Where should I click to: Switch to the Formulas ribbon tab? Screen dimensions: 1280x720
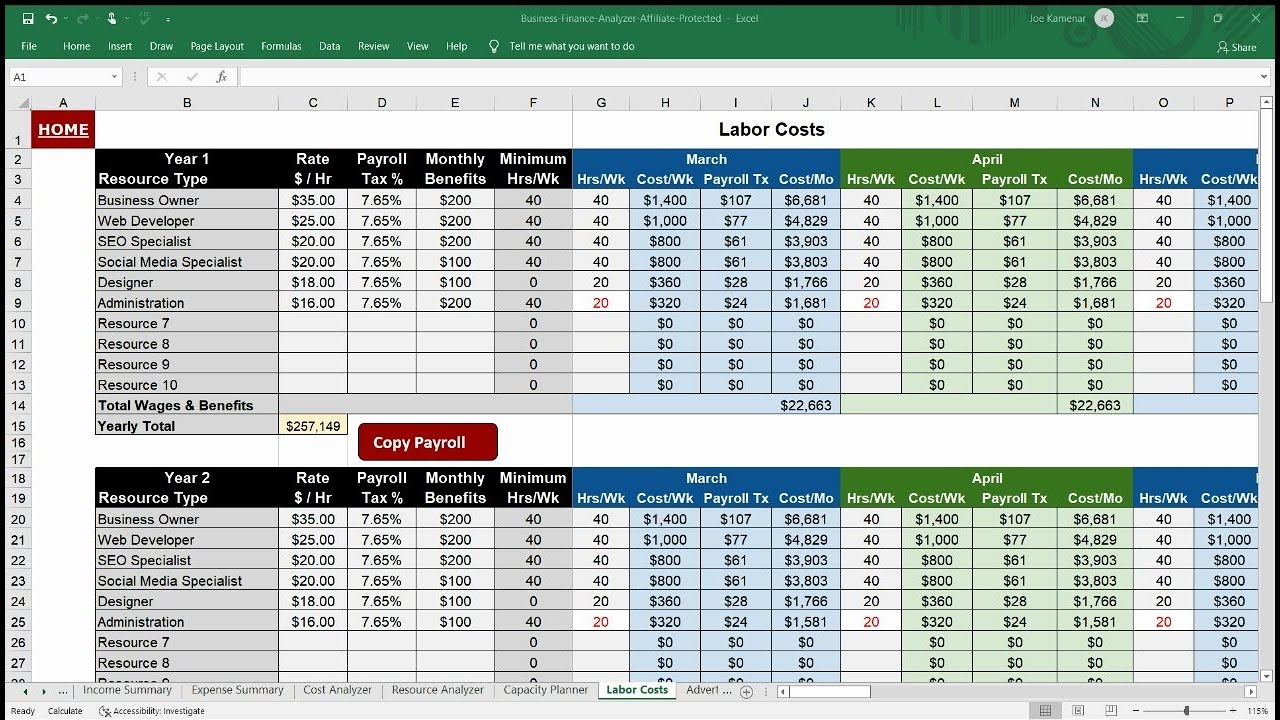(x=281, y=46)
